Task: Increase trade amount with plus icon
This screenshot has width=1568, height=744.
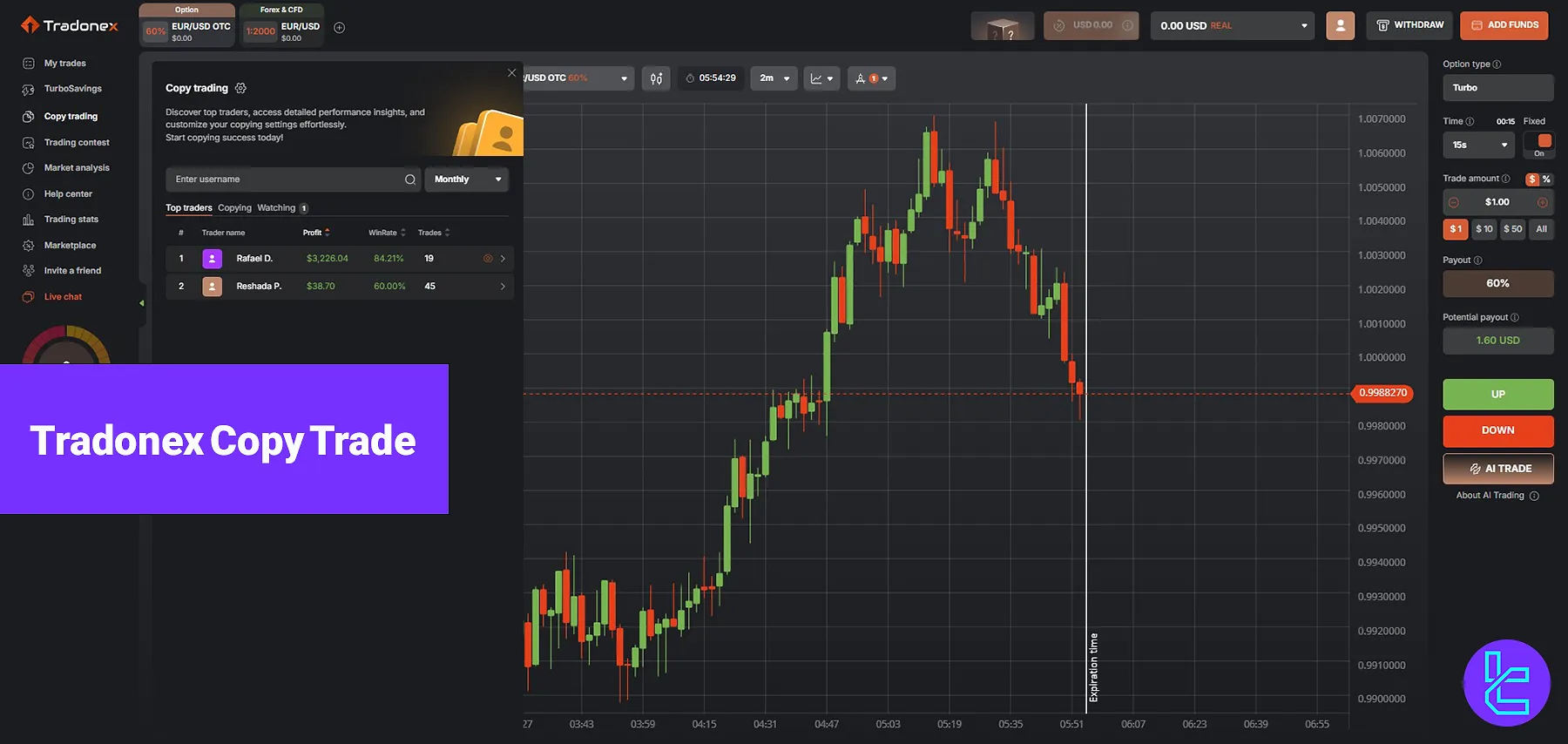Action: (1542, 202)
